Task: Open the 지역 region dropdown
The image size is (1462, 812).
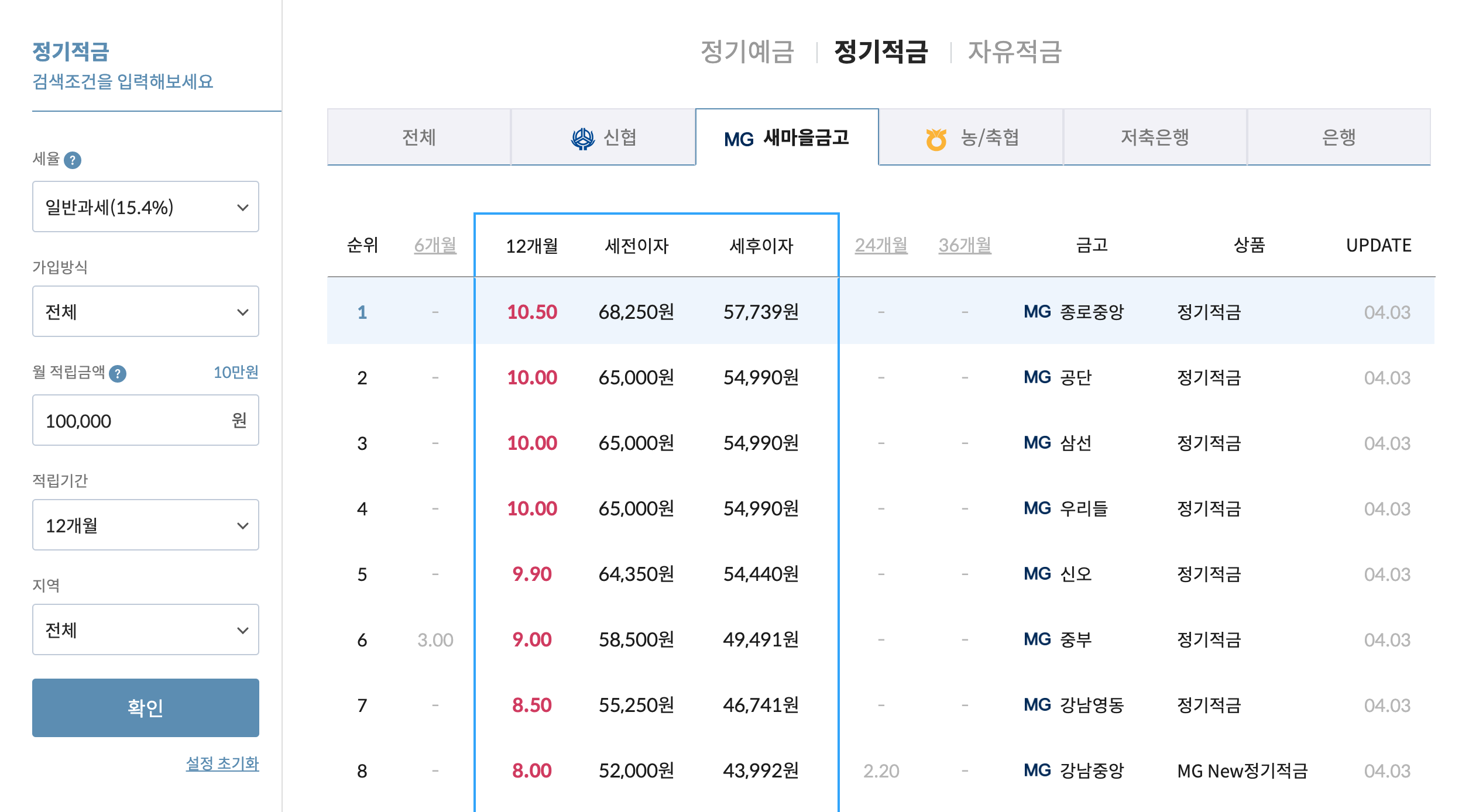Action: pyautogui.click(x=145, y=629)
